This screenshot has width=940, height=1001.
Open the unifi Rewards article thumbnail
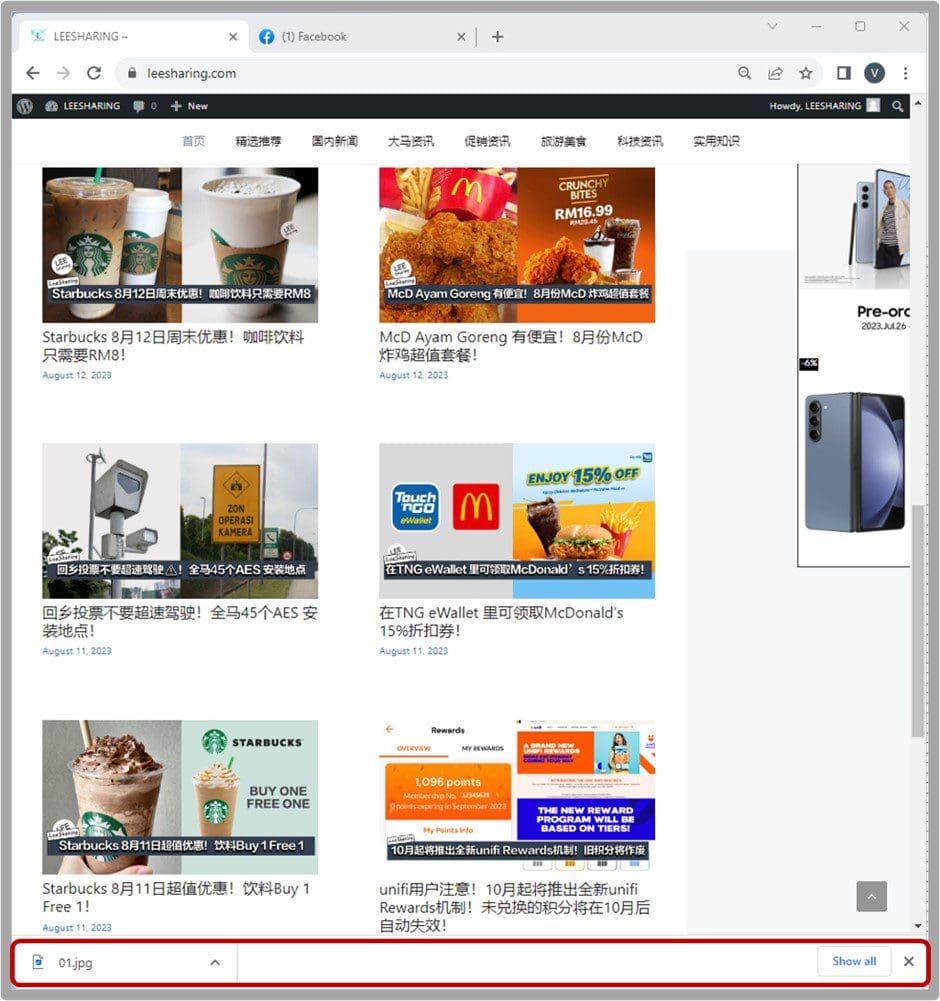(517, 797)
